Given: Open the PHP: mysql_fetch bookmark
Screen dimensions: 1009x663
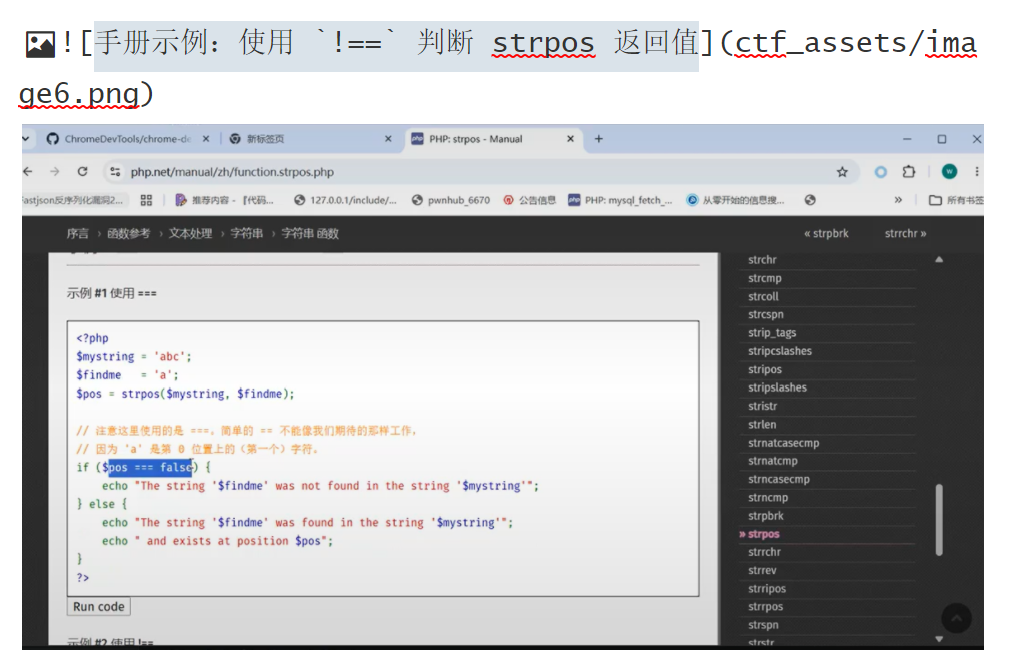Looking at the screenshot, I should (620, 200).
